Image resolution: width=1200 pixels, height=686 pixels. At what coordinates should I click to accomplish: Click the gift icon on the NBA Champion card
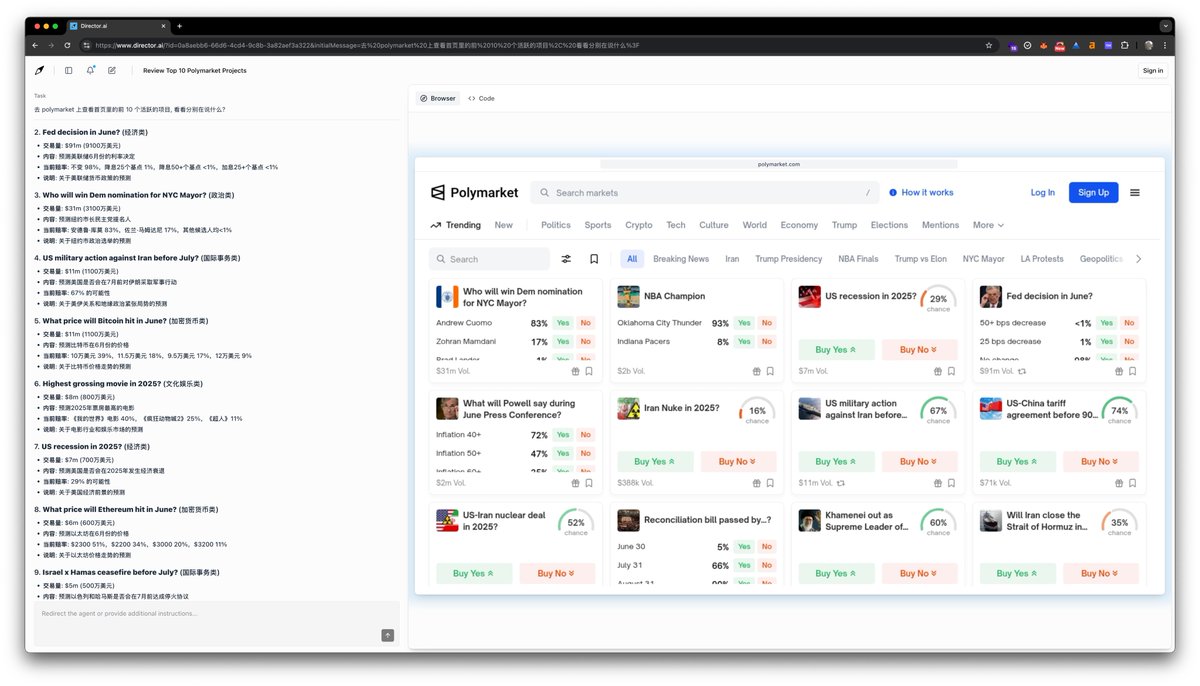(x=756, y=371)
